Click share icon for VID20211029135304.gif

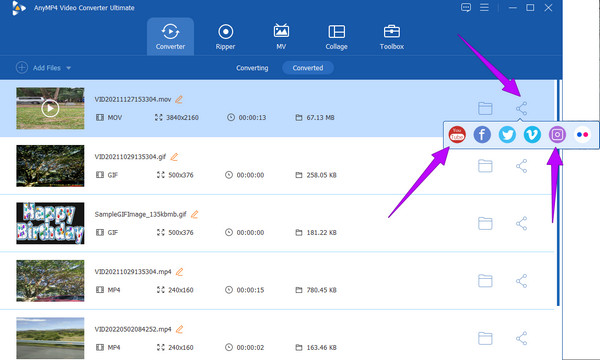522,166
